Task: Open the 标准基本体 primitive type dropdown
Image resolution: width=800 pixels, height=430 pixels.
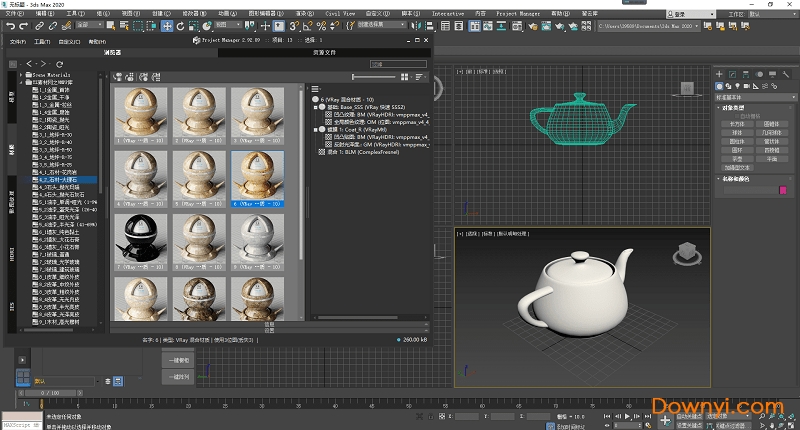Action: (755, 98)
